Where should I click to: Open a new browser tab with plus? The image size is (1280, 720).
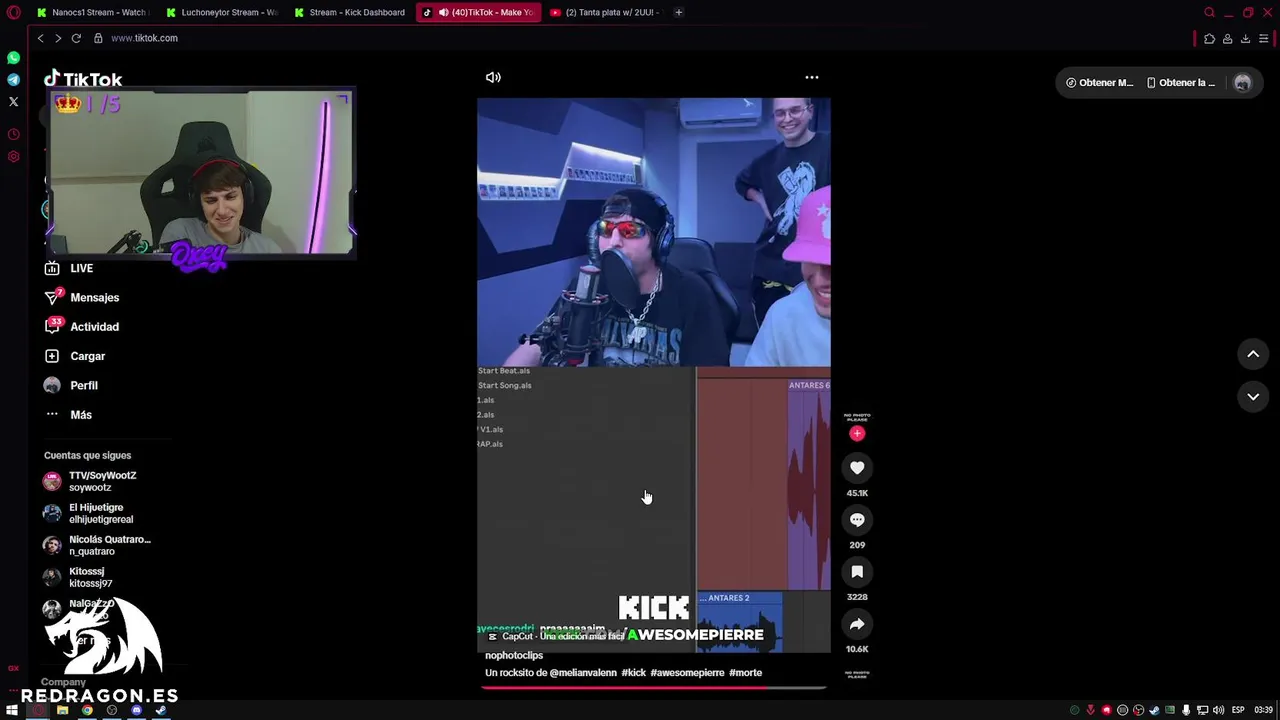[678, 12]
